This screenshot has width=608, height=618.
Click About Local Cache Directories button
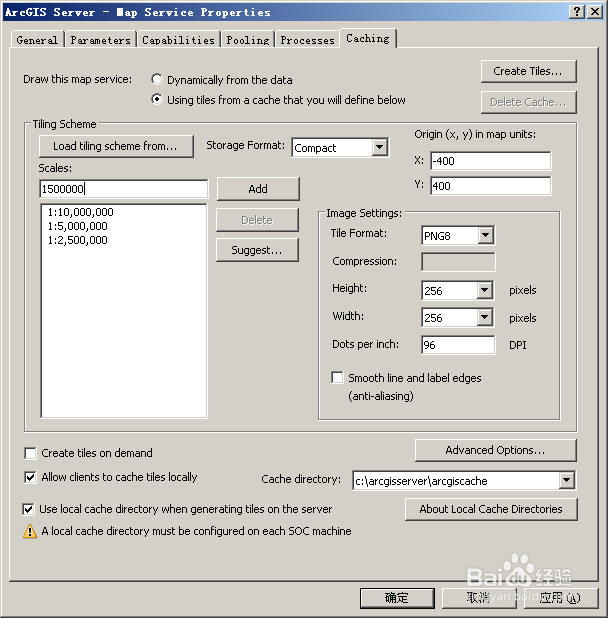pos(491,509)
